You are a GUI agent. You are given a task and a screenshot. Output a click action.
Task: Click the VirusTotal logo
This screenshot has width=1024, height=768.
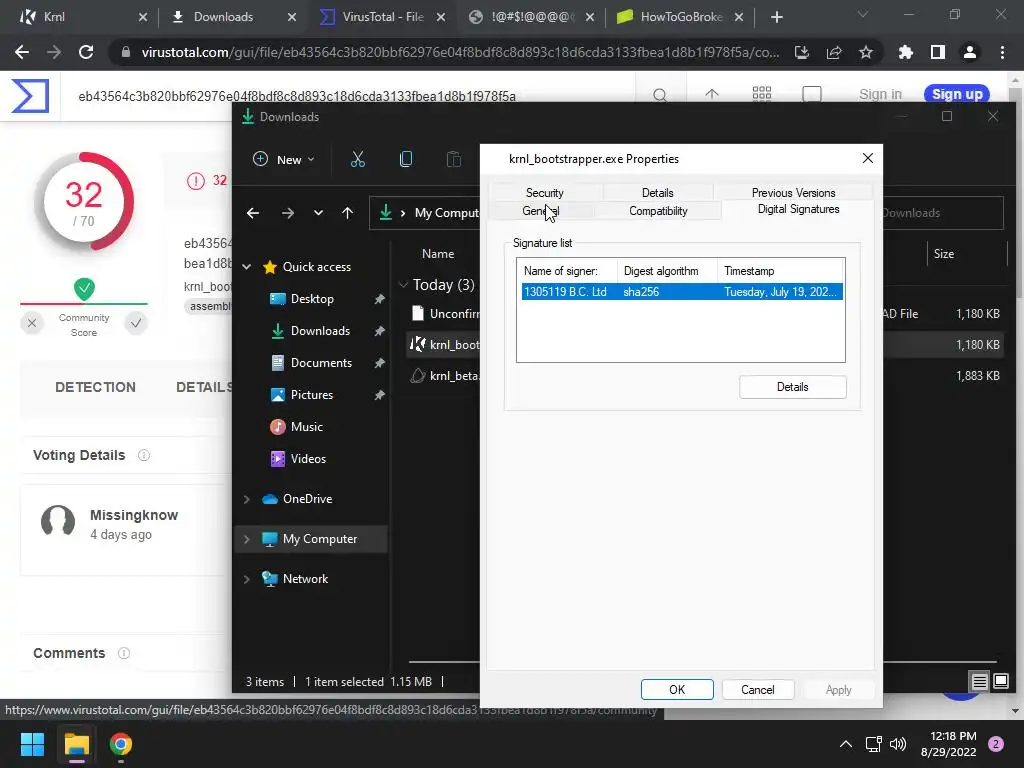30,96
